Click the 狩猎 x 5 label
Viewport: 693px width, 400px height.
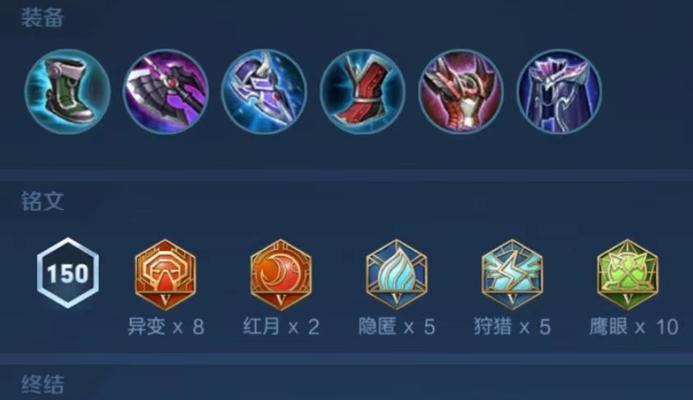click(512, 327)
